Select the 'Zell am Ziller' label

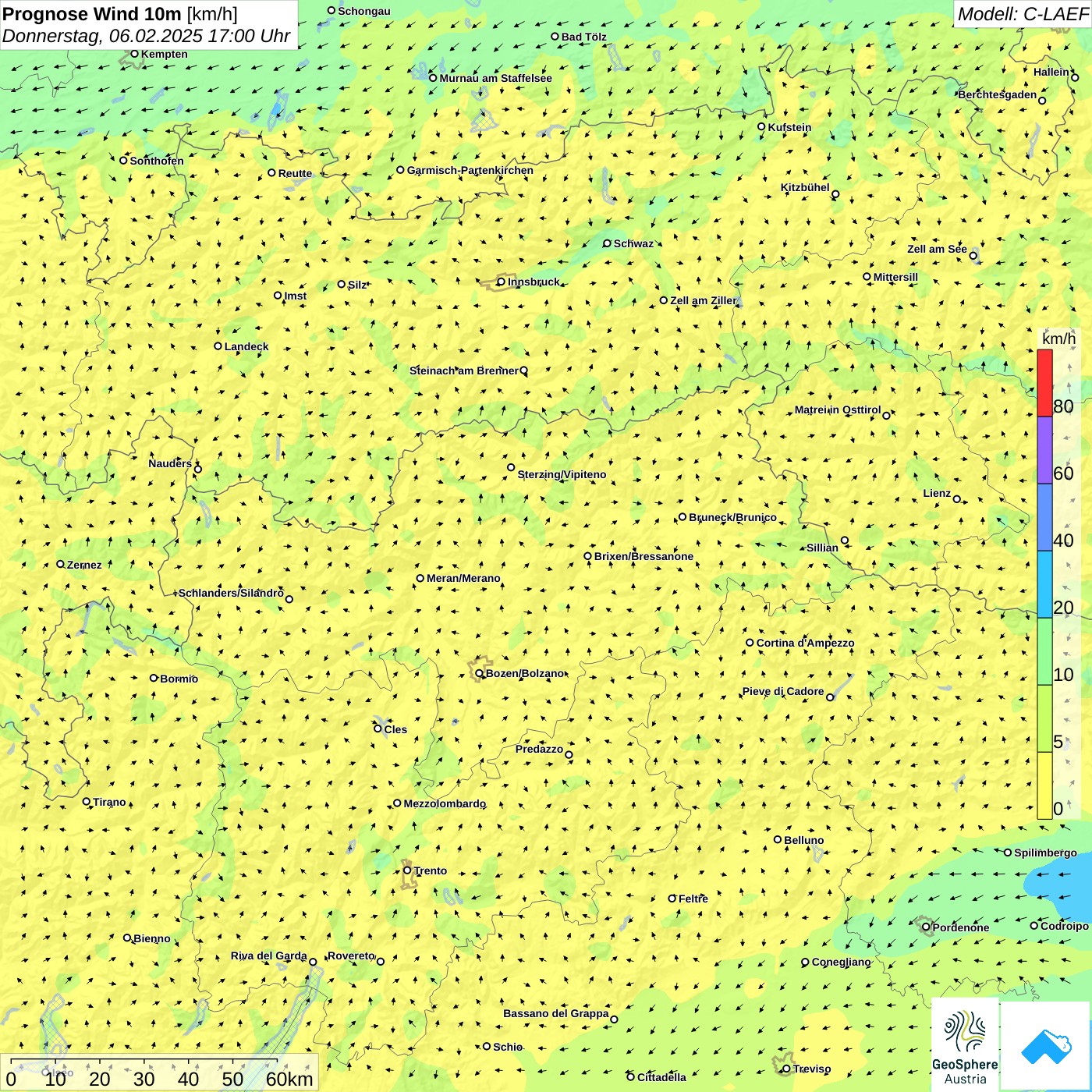[x=703, y=300]
